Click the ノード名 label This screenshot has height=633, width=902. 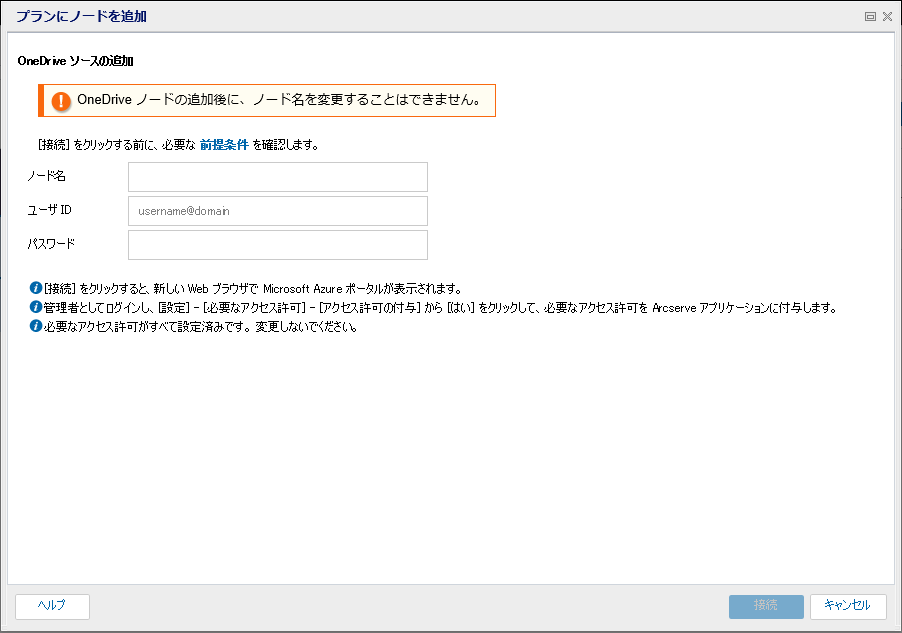[x=47, y=176]
